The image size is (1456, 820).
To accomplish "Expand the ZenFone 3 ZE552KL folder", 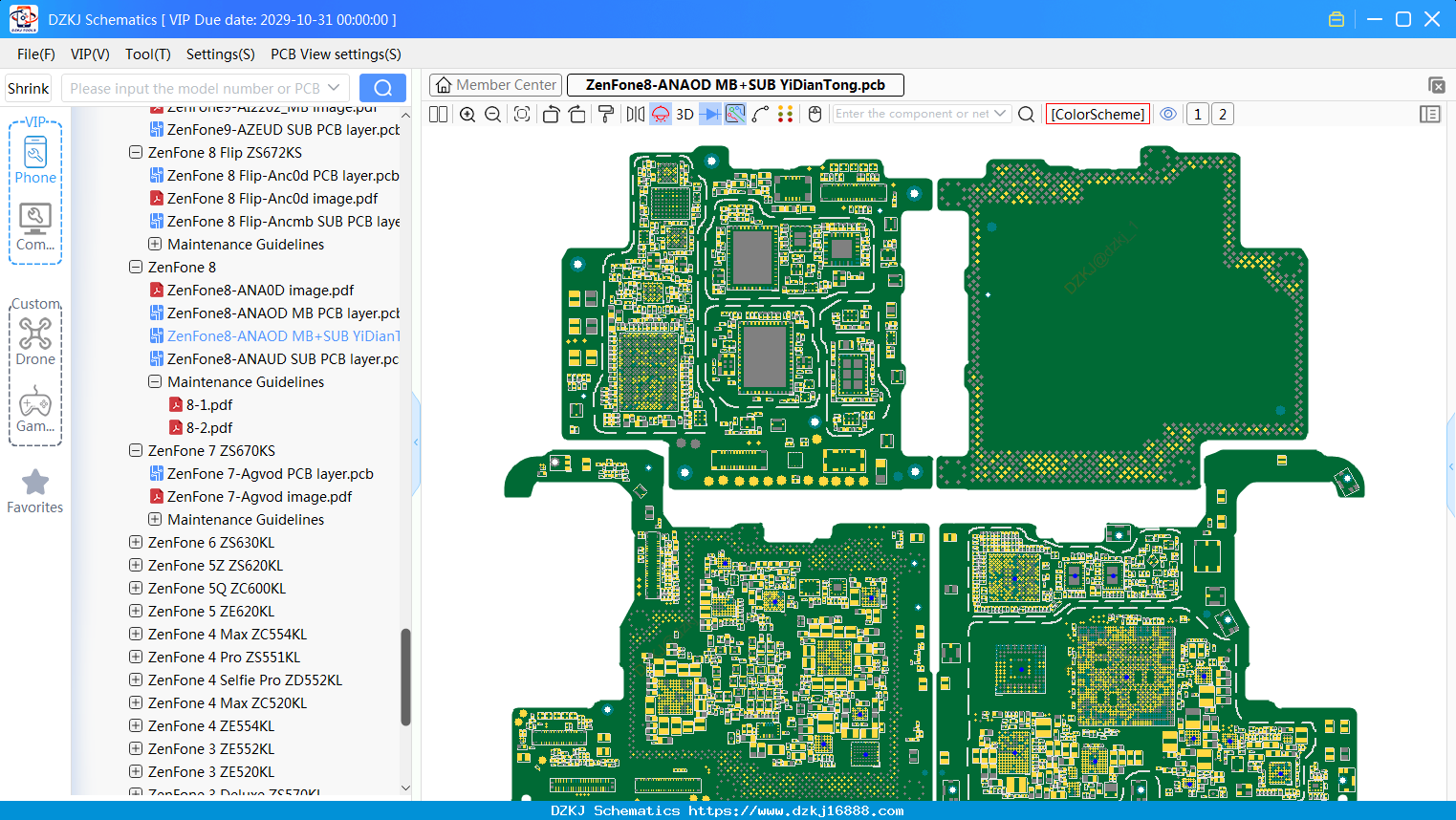I will tap(136, 749).
